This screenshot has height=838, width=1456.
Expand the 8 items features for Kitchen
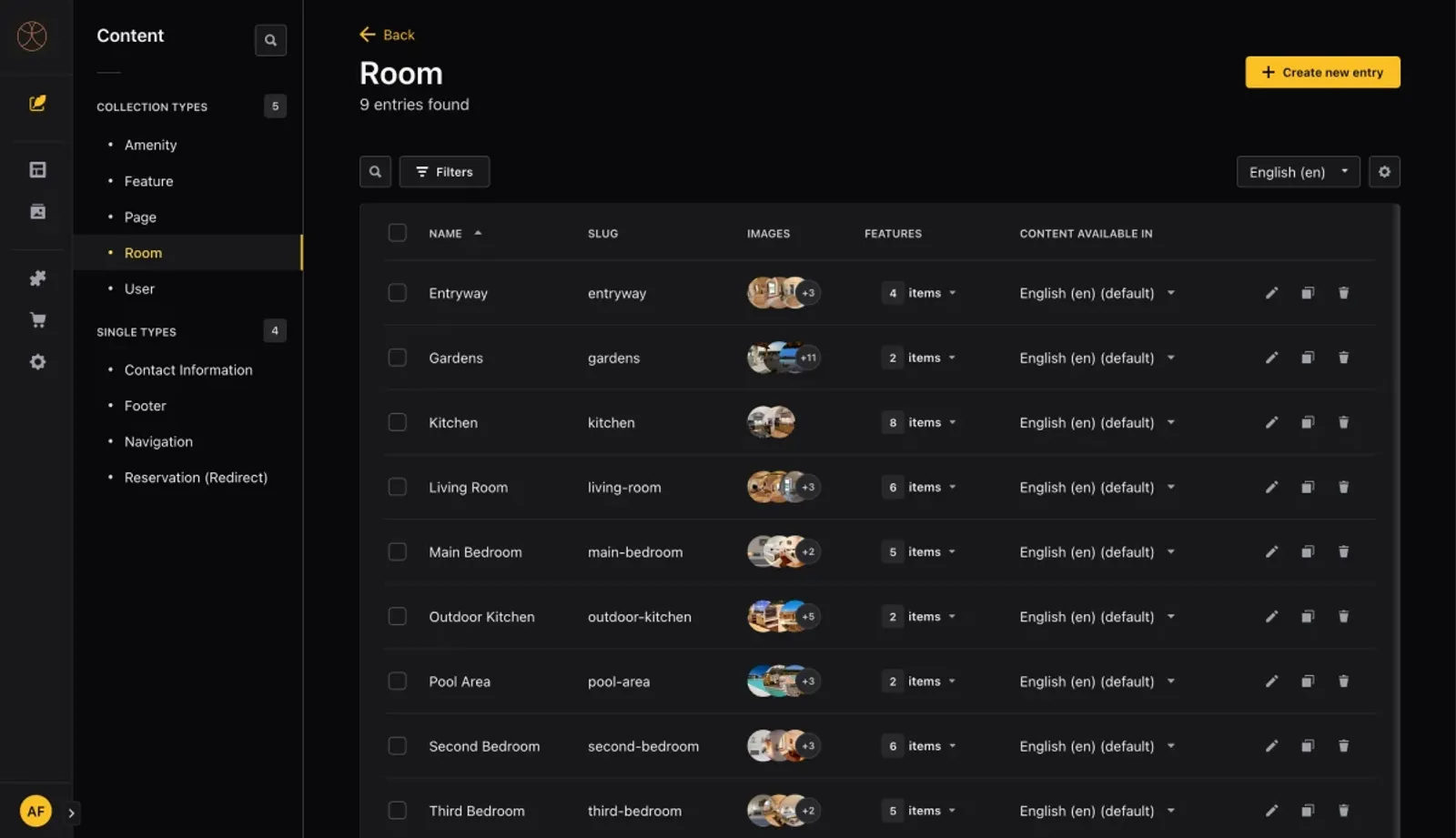[x=919, y=422]
